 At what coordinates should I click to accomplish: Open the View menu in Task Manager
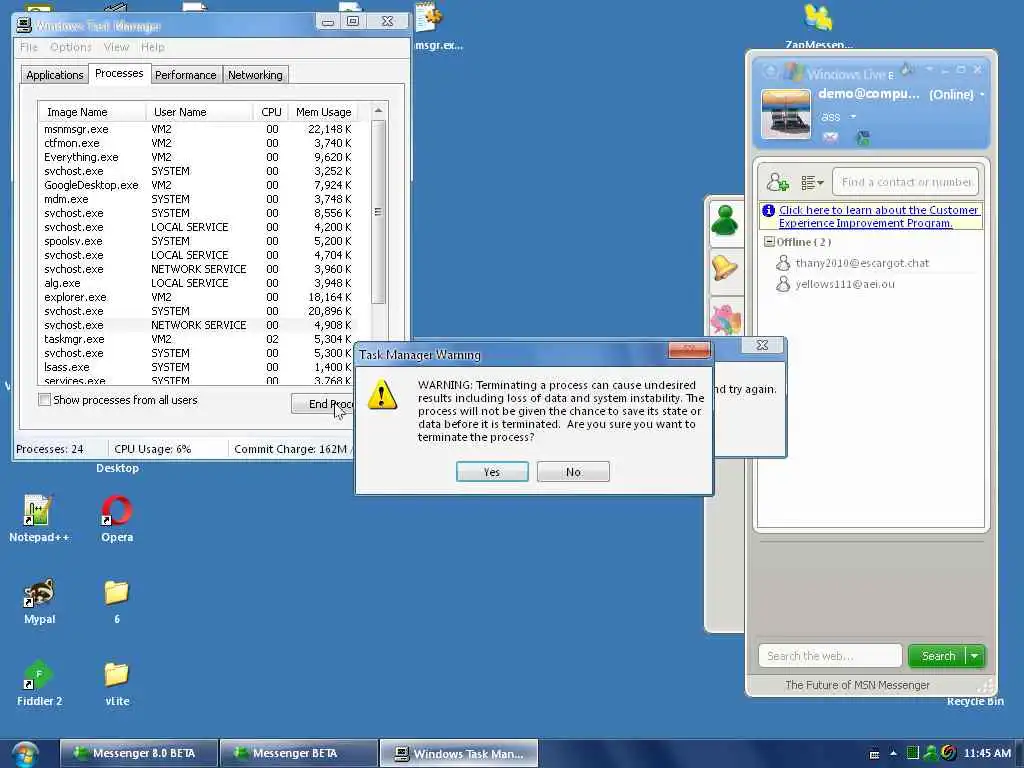point(116,47)
